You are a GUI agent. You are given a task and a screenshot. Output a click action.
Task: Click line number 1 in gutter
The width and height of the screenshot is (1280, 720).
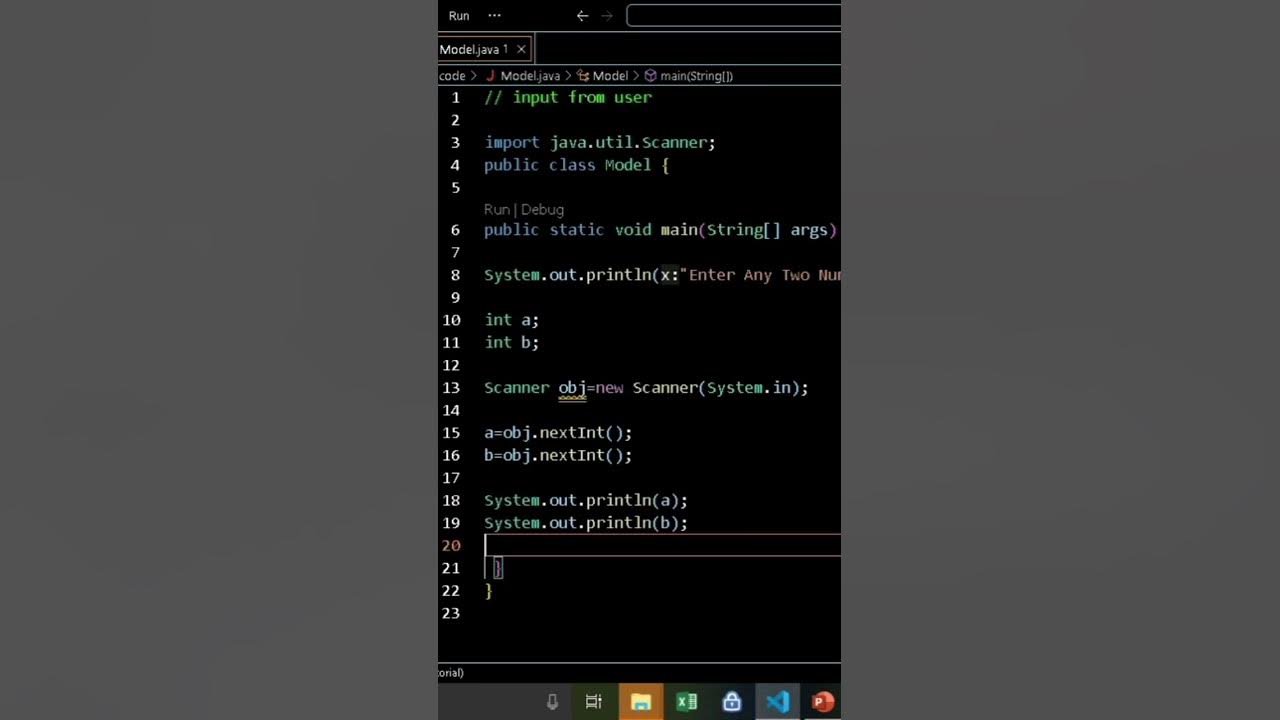pos(455,97)
